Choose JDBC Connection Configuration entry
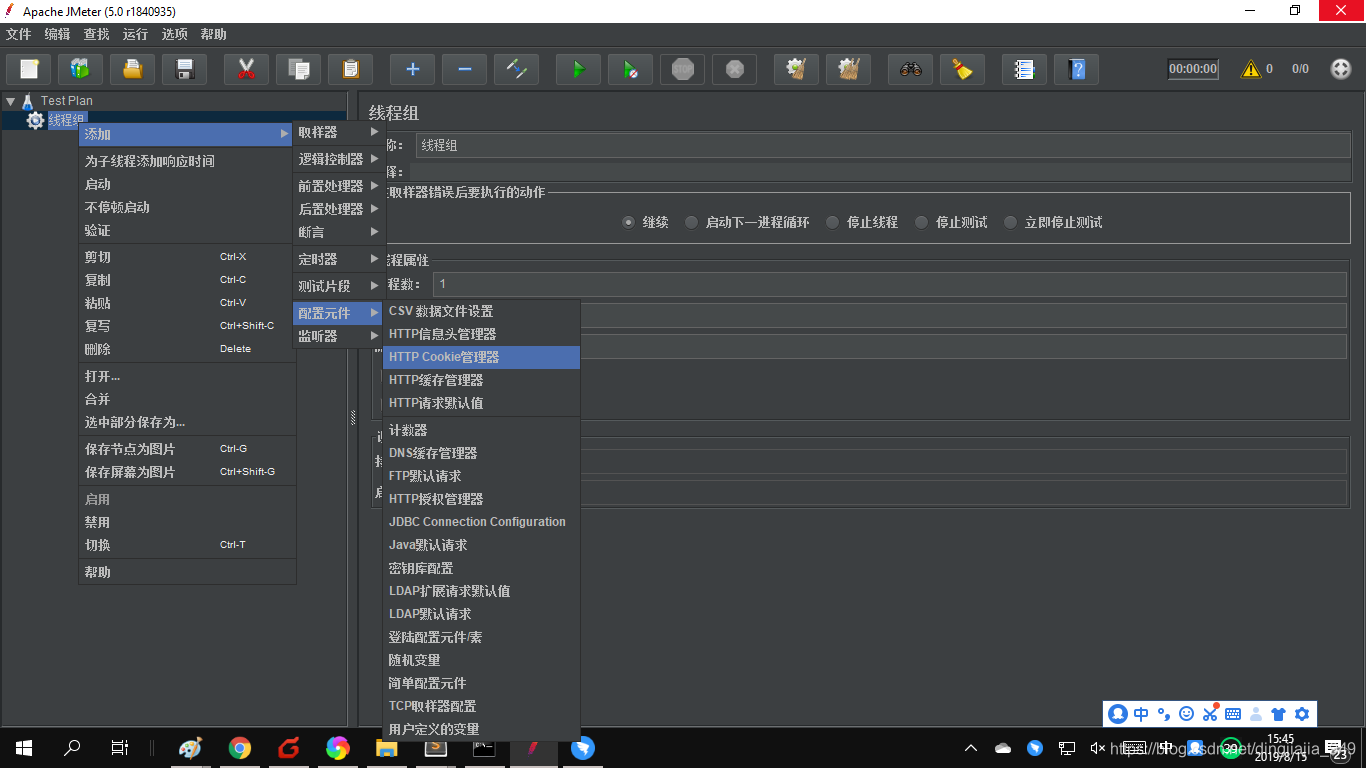 (x=481, y=522)
